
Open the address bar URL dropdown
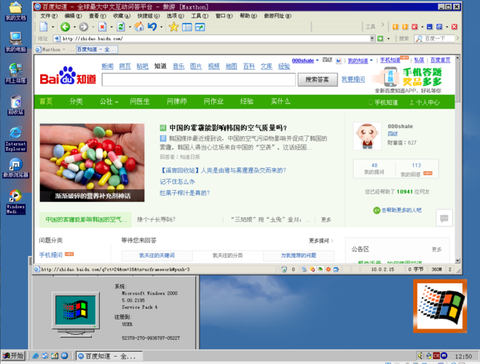pyautogui.click(x=372, y=39)
